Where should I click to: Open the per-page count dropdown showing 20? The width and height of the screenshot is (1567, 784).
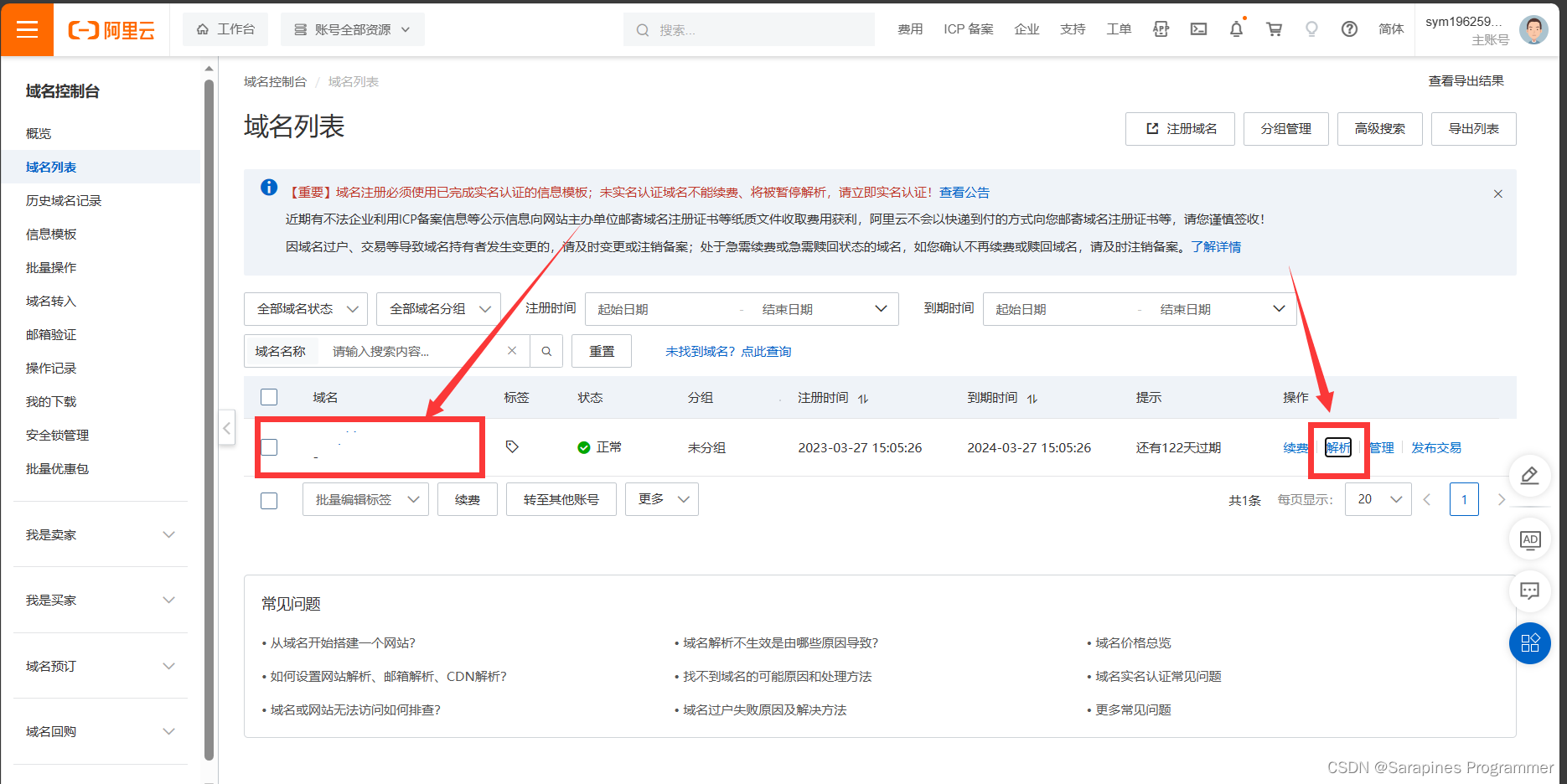coord(1378,499)
